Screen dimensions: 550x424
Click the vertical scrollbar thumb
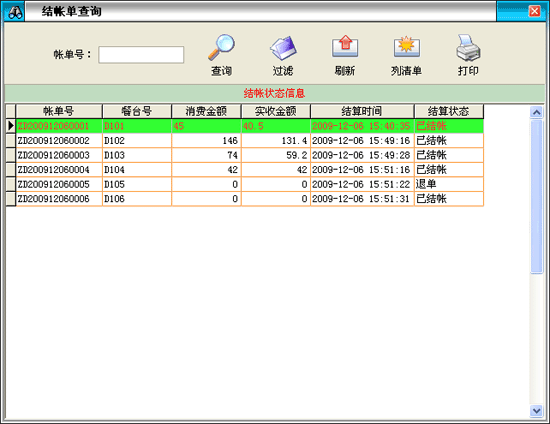(536, 196)
